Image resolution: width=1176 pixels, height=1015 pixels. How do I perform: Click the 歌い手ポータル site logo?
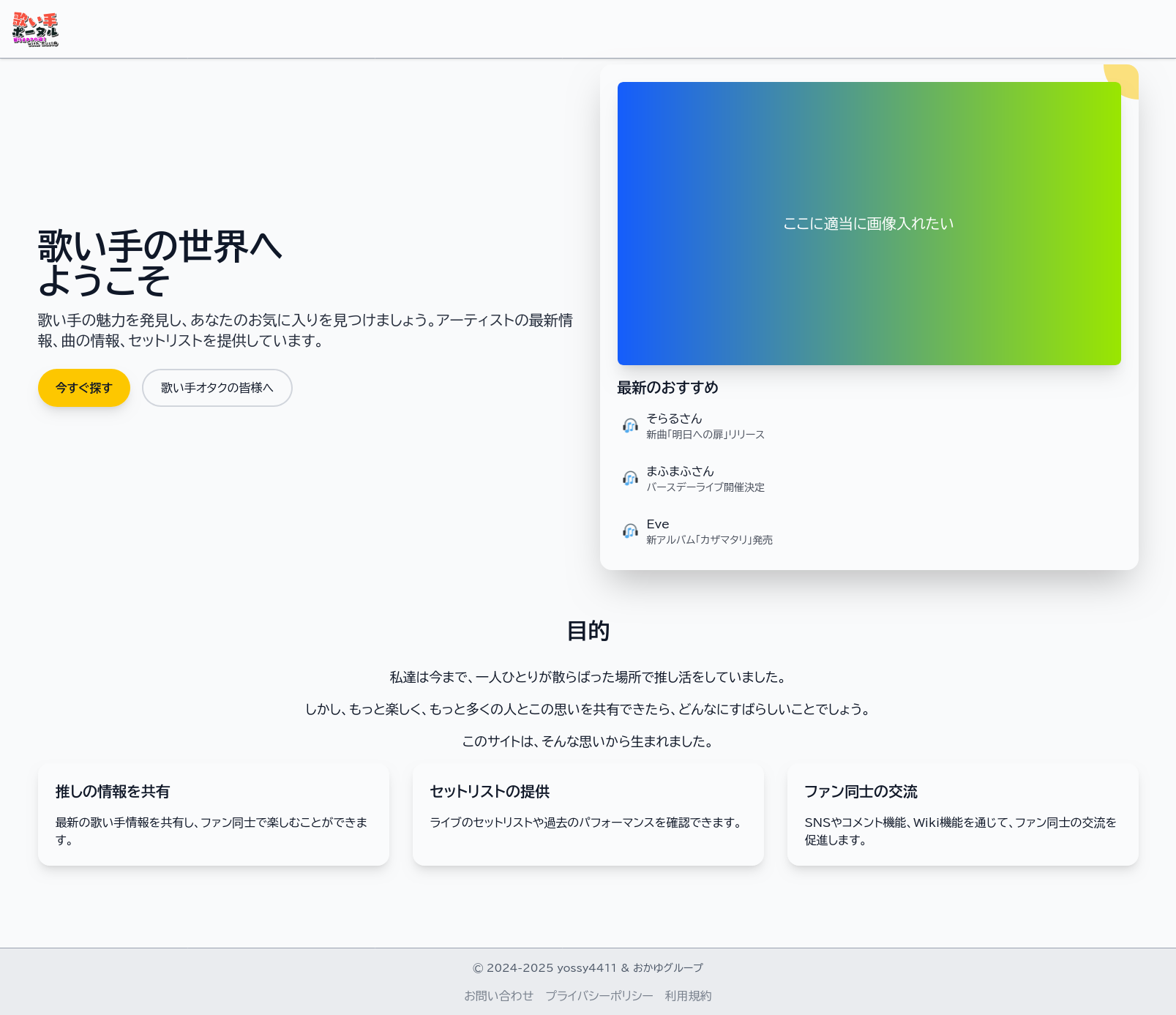tap(35, 29)
